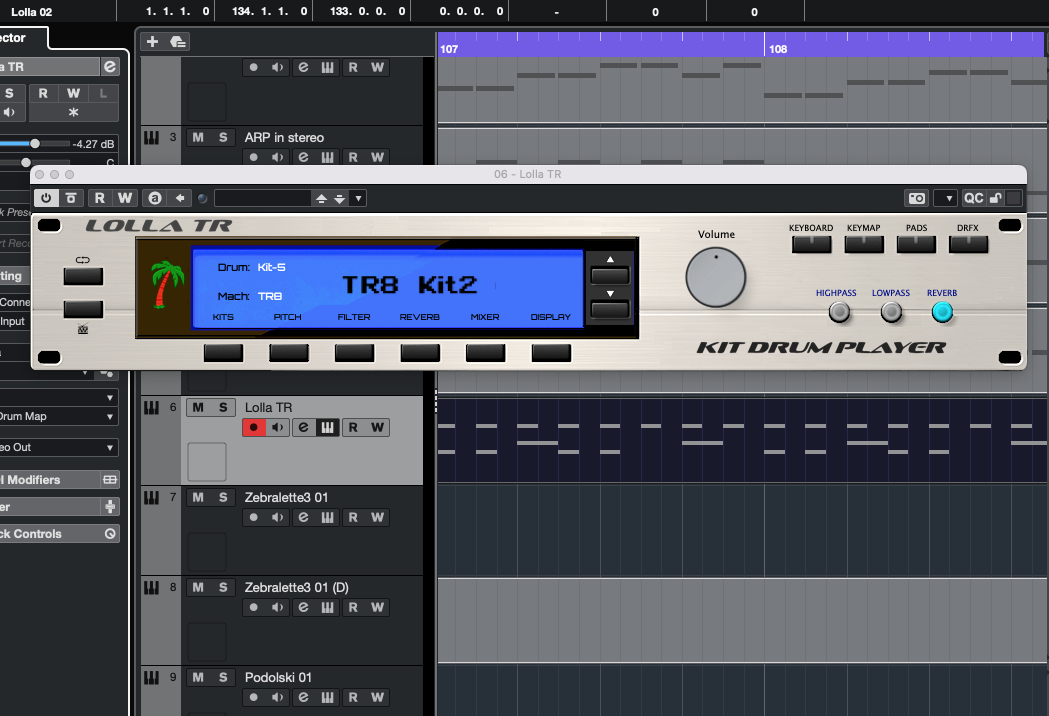Click the button under the display REVERB label
The width and height of the screenshot is (1049, 716).
420,353
